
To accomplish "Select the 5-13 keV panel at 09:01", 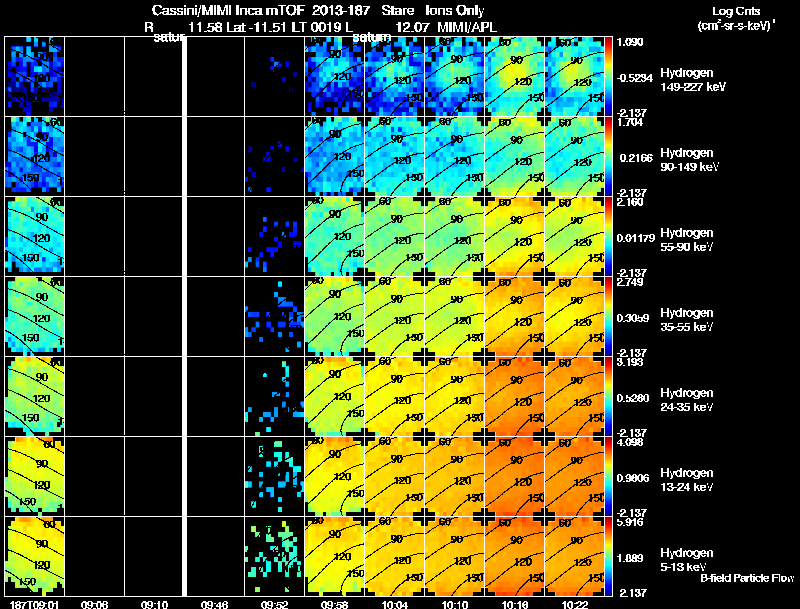I will click(35, 556).
